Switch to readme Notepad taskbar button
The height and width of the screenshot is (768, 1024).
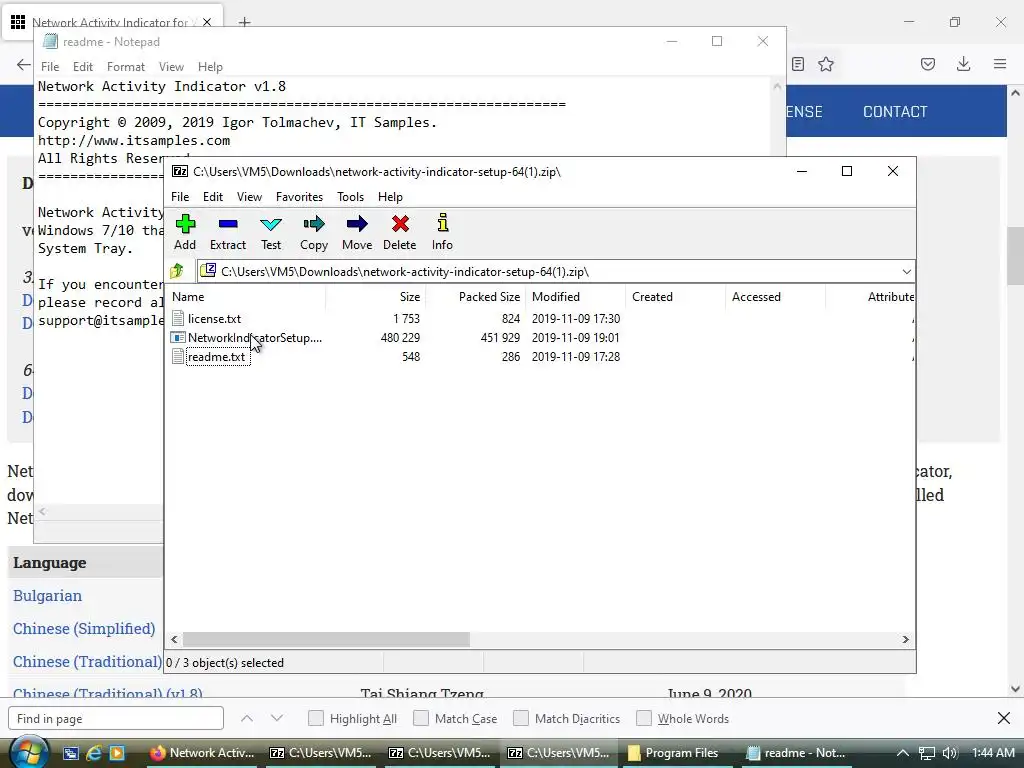[795, 753]
